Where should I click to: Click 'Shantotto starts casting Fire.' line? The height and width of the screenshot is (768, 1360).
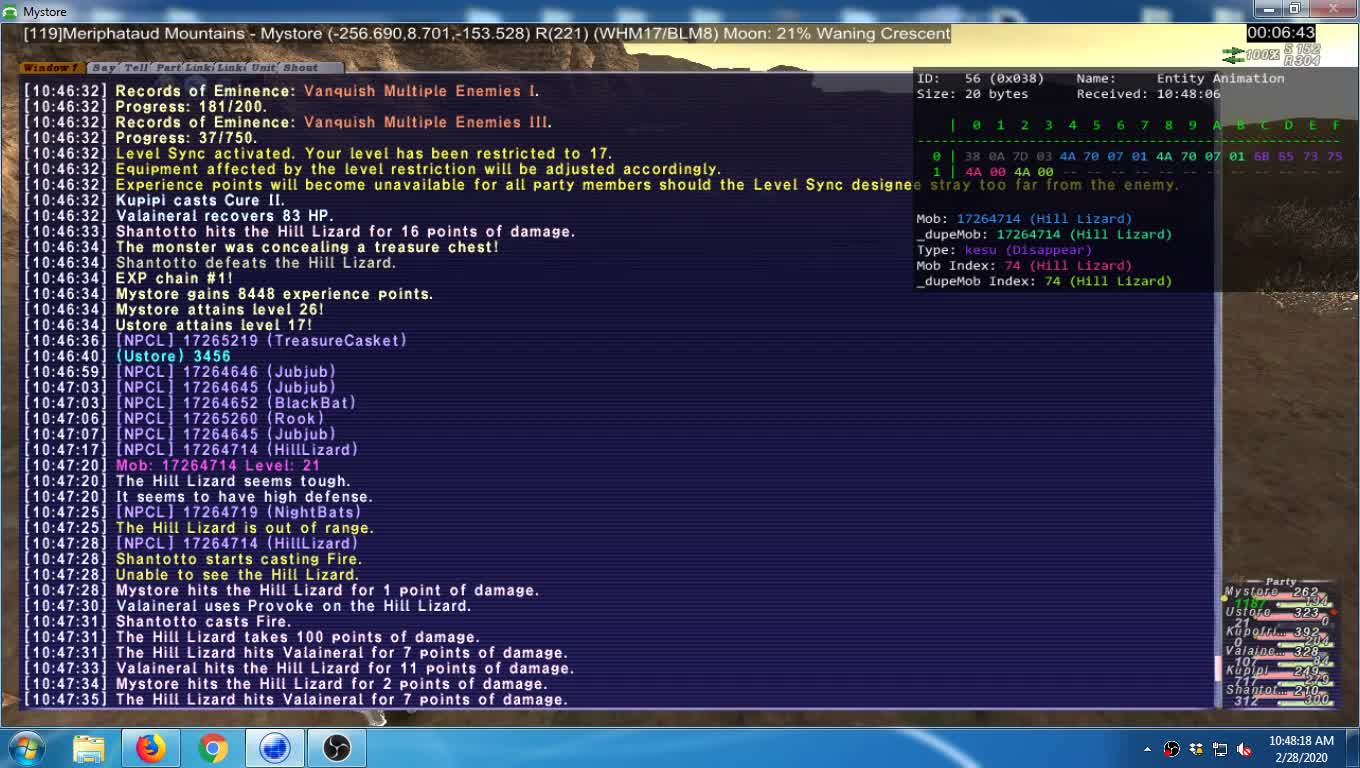coord(193,559)
